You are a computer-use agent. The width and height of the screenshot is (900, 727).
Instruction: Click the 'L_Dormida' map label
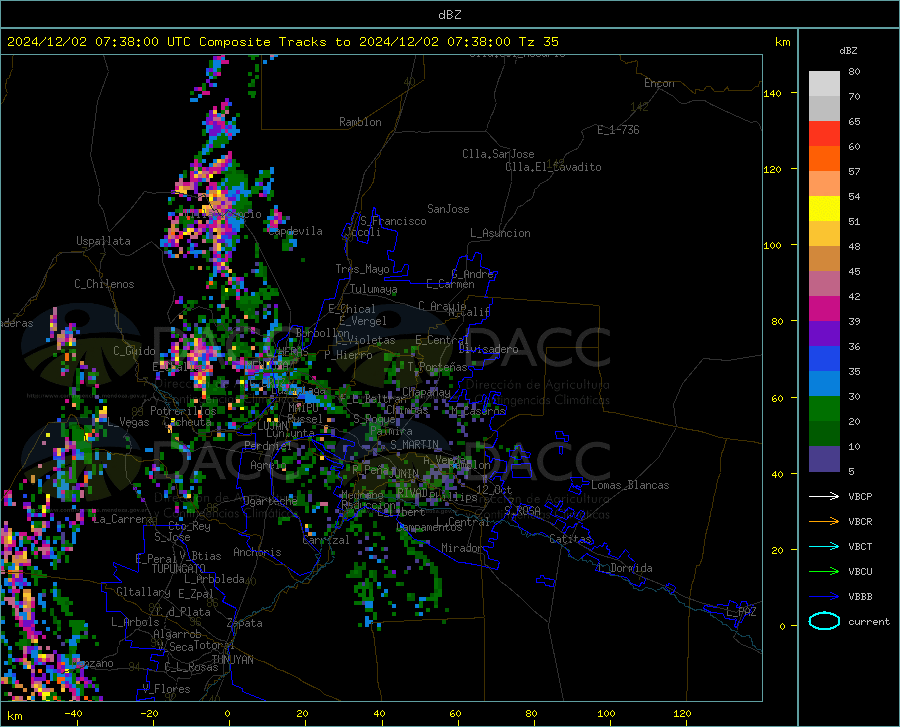pos(625,568)
